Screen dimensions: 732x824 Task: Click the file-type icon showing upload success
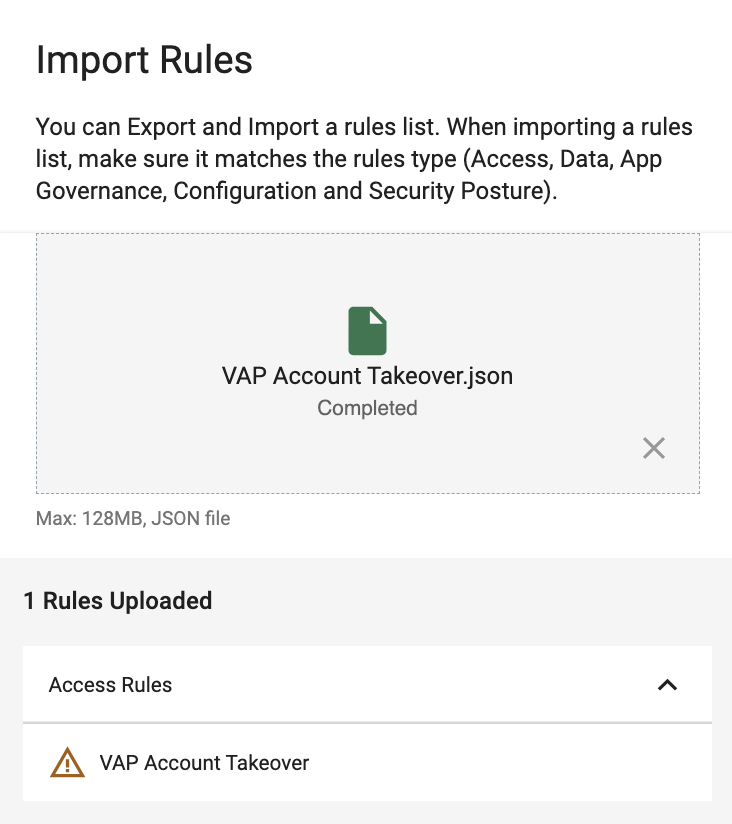coord(367,330)
